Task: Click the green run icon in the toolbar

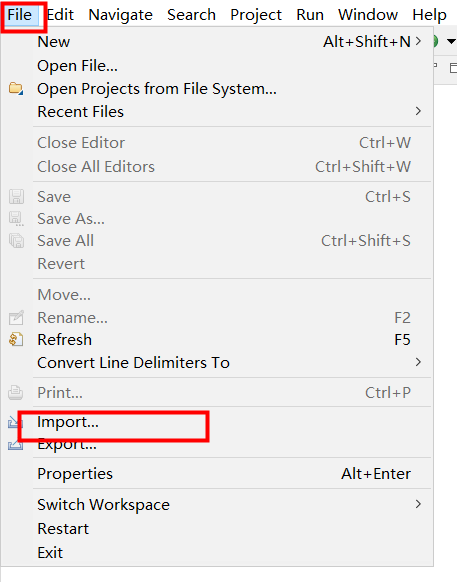Action: tap(435, 41)
